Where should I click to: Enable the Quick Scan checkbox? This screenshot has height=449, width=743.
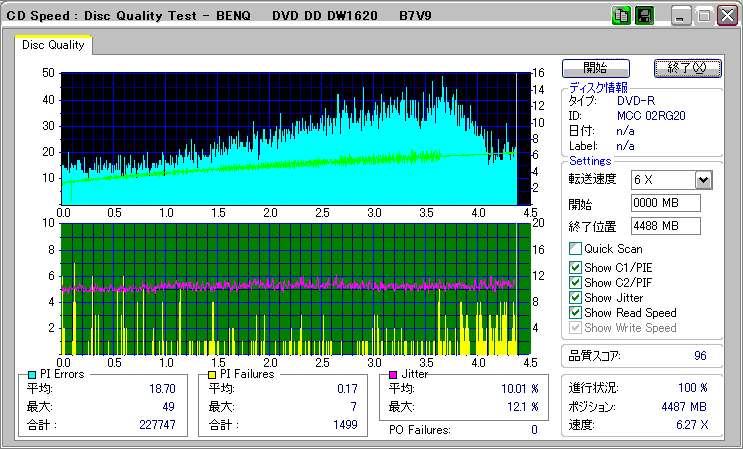coord(575,249)
